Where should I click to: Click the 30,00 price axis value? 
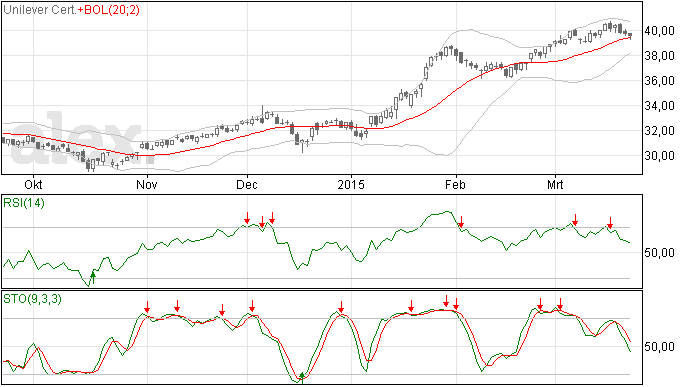[659, 156]
